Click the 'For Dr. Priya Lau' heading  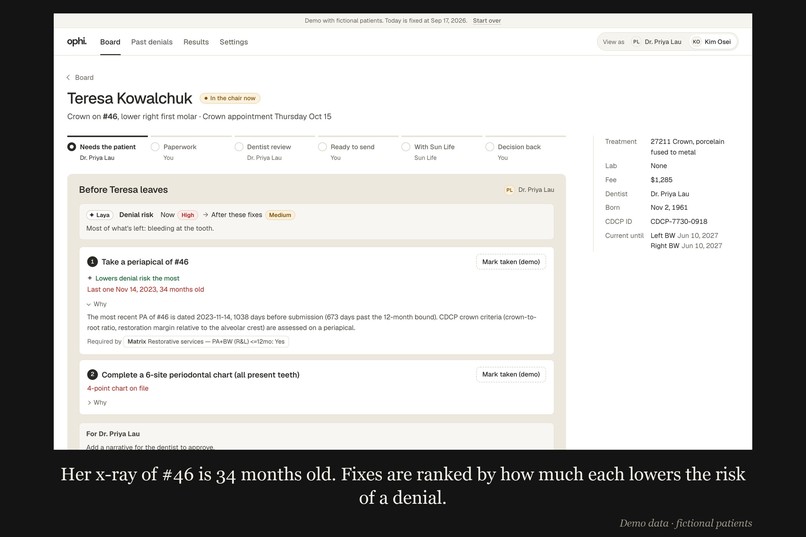[113, 434]
